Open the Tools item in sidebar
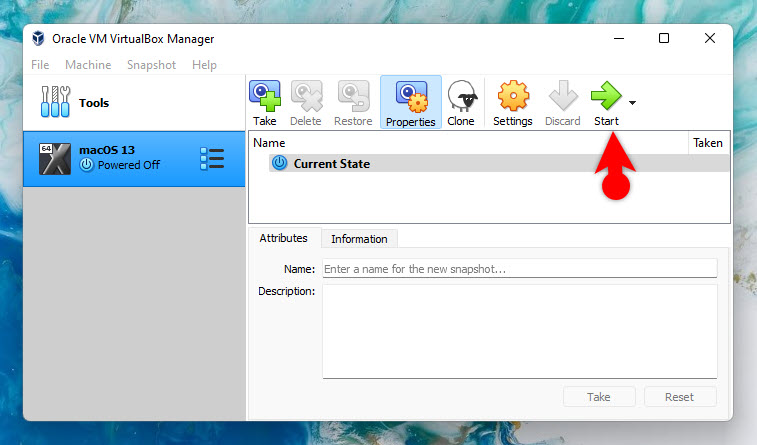 [134, 102]
